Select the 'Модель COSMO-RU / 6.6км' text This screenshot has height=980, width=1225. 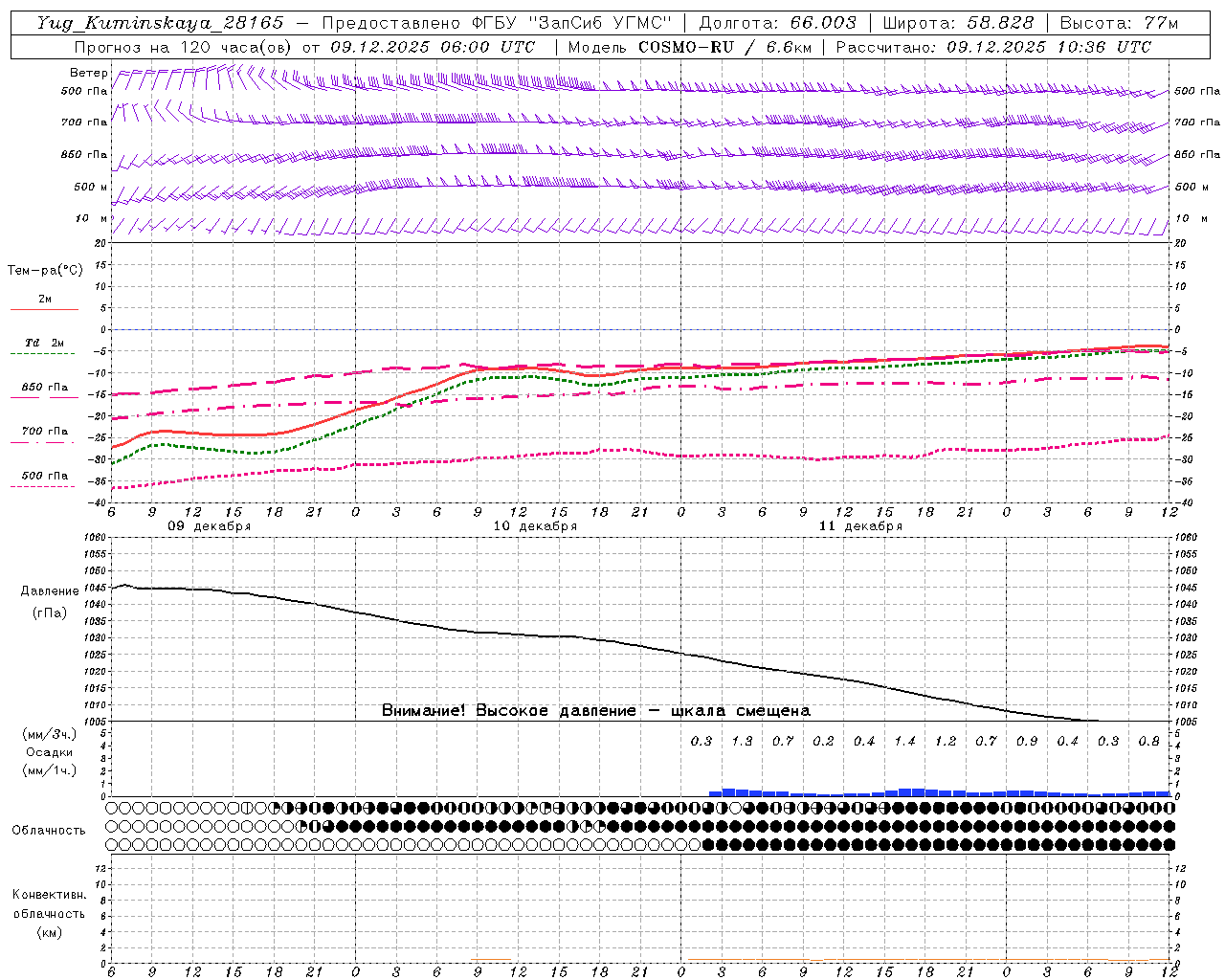pyautogui.click(x=689, y=47)
